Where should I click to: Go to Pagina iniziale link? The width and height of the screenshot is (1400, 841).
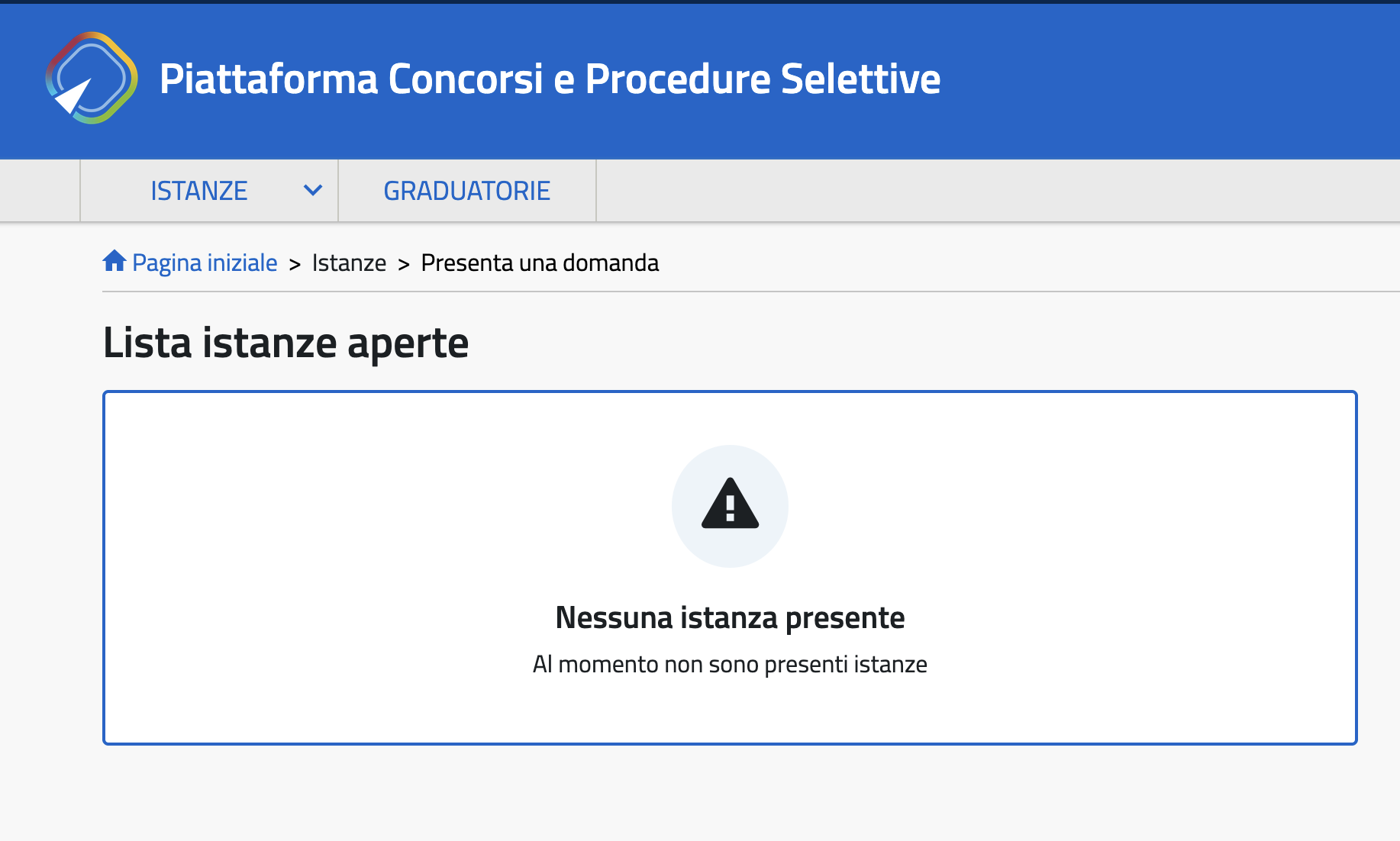click(205, 263)
